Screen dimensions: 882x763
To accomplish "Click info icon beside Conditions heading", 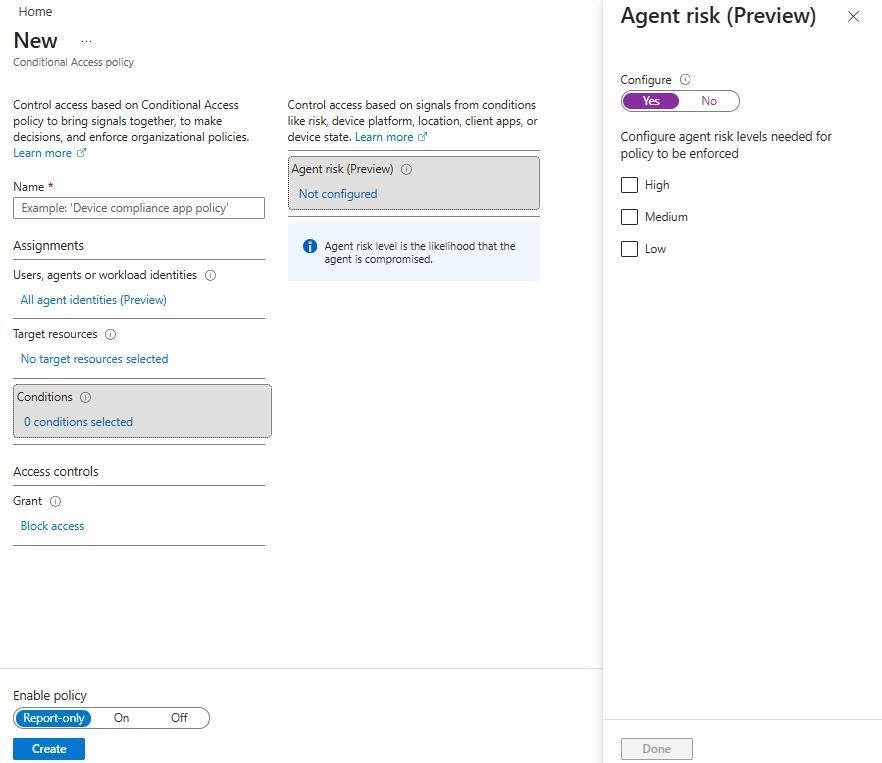I will coord(85,397).
